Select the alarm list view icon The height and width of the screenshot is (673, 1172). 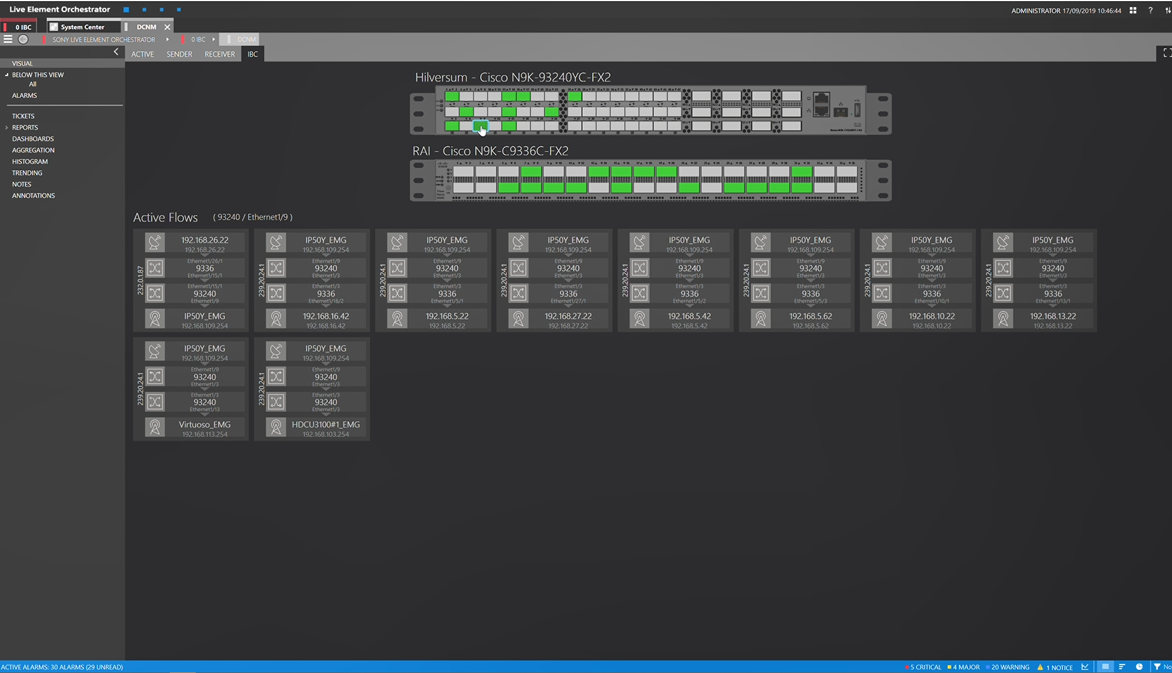(x=1105, y=667)
